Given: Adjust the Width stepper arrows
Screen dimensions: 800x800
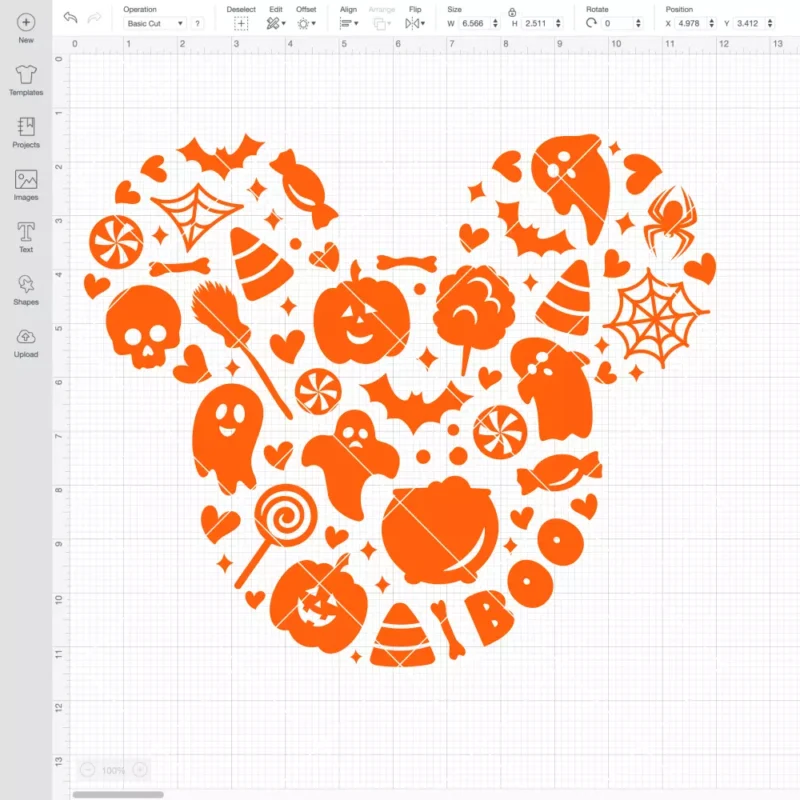Looking at the screenshot, I should (495, 23).
